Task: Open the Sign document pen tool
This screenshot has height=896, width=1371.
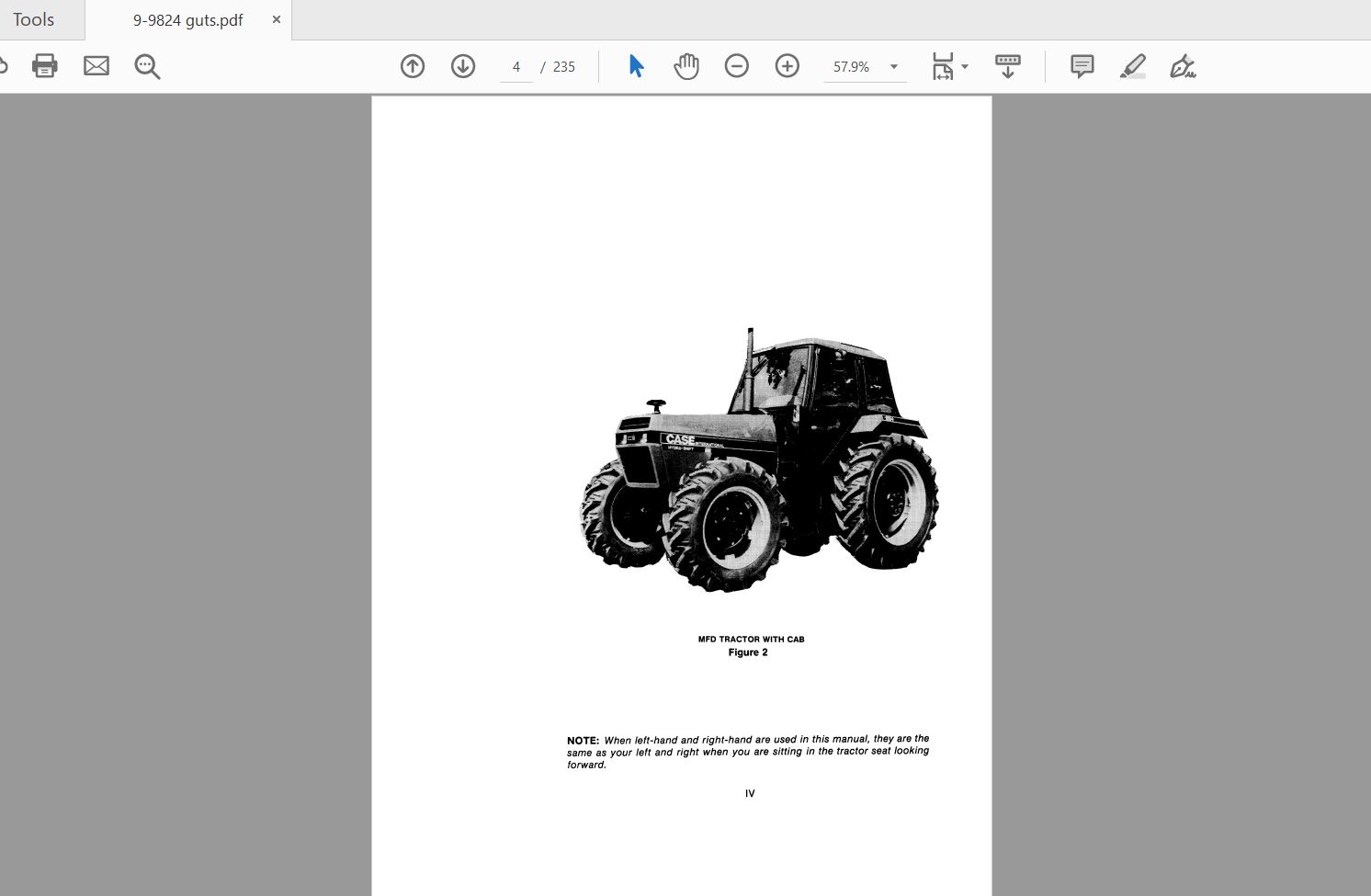Action: pos(1183,66)
